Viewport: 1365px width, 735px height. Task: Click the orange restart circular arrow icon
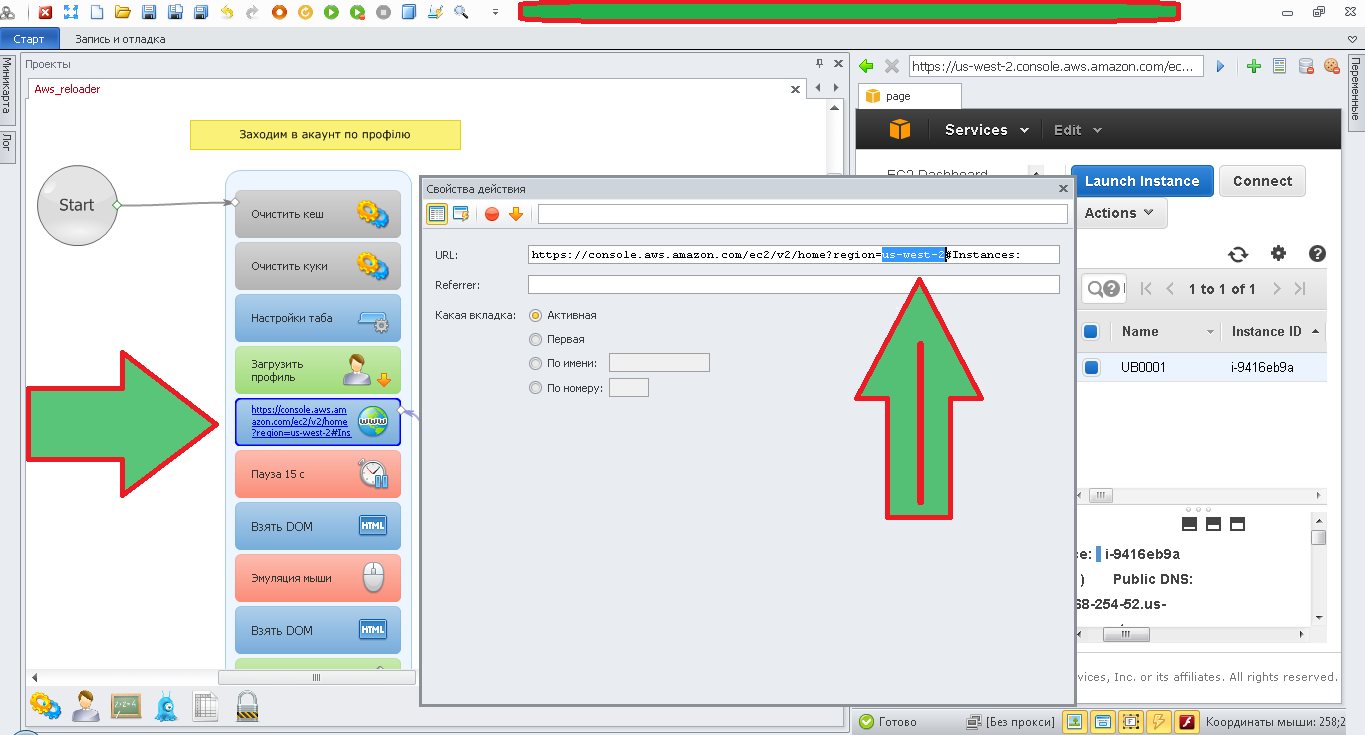click(x=305, y=12)
